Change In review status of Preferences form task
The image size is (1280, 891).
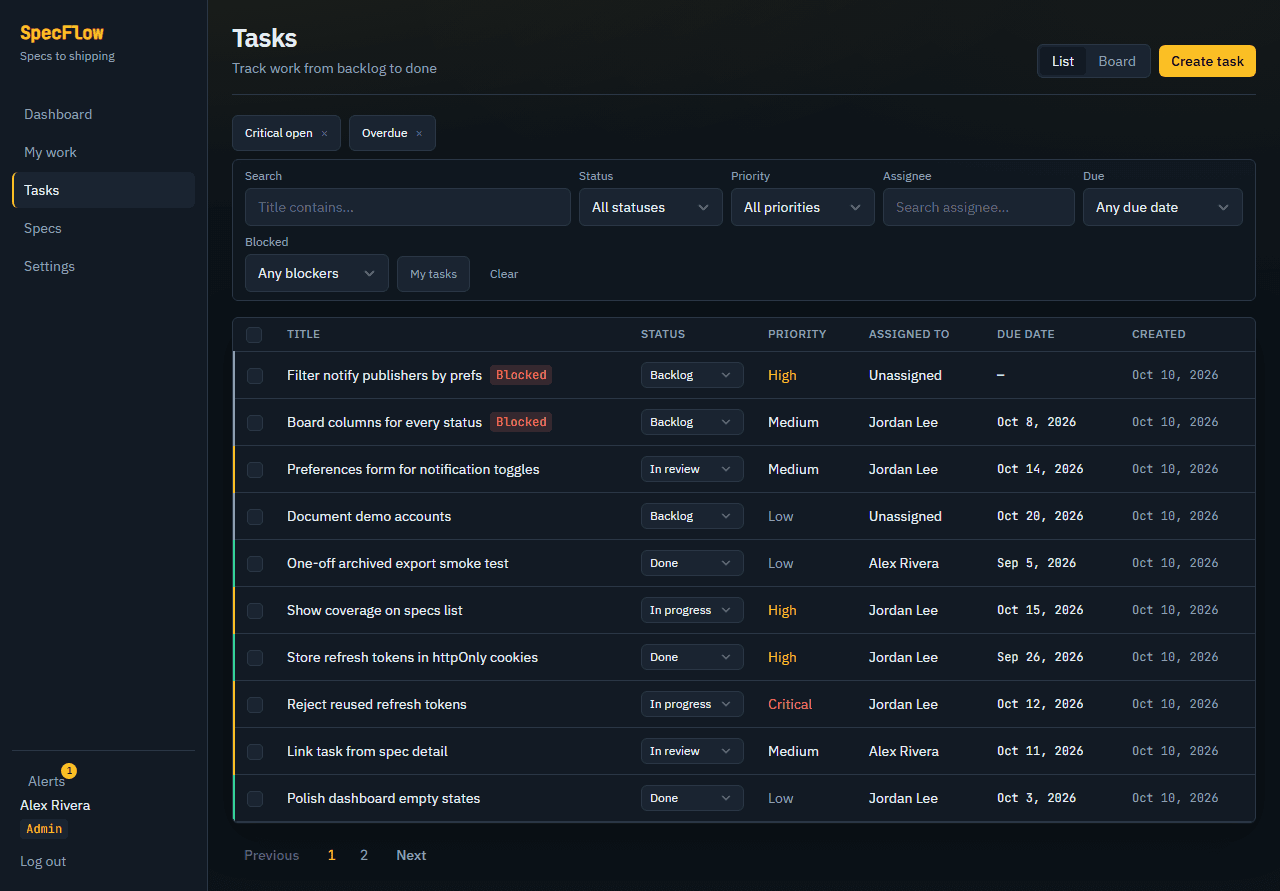coord(692,469)
